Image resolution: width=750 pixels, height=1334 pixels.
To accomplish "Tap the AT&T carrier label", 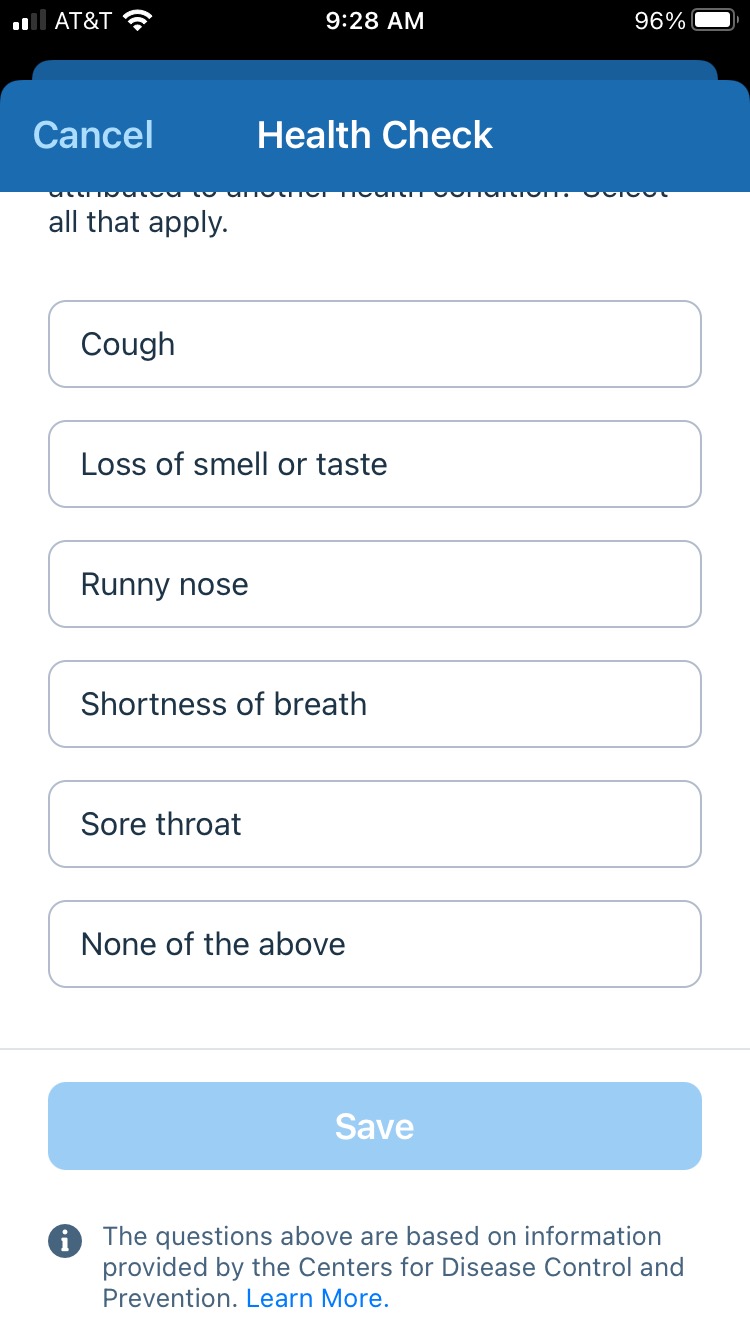I will (x=83, y=20).
